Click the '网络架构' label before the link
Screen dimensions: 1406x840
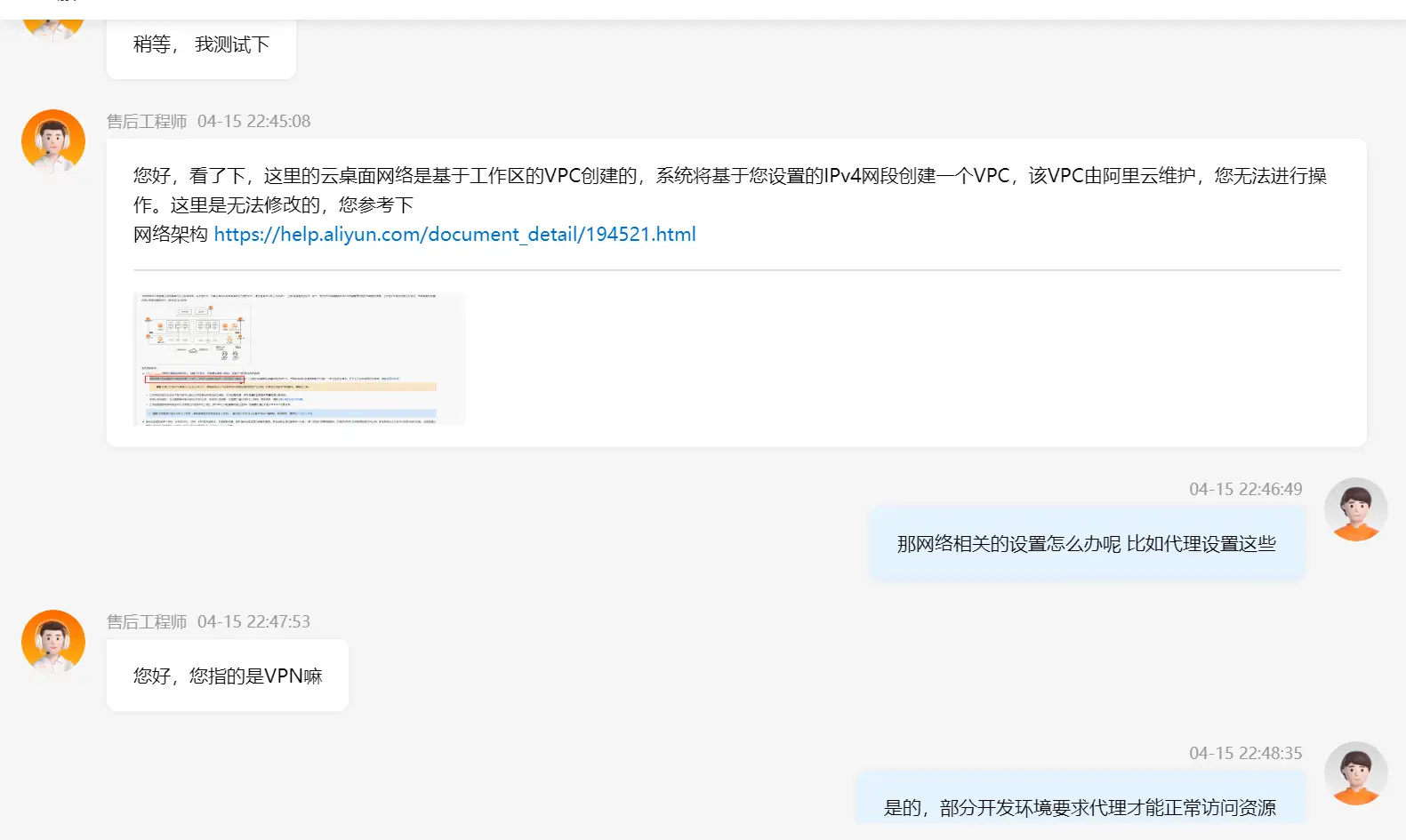[171, 235]
